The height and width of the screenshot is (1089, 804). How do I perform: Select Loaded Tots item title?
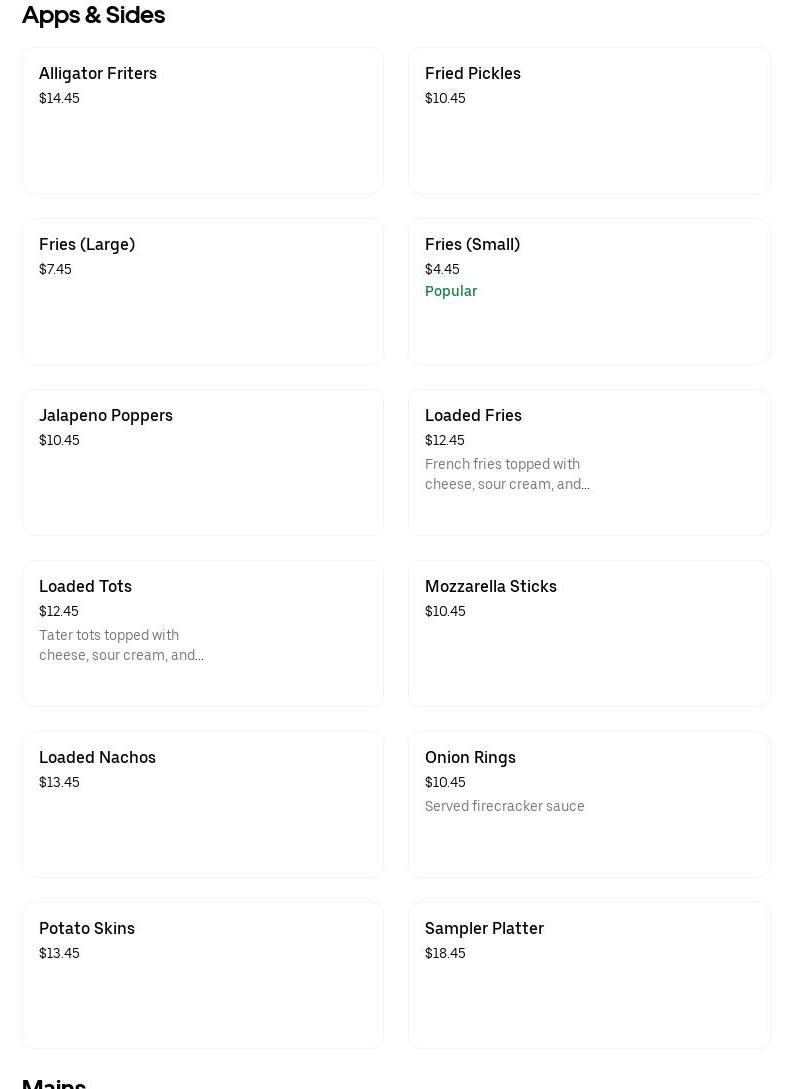coord(85,586)
